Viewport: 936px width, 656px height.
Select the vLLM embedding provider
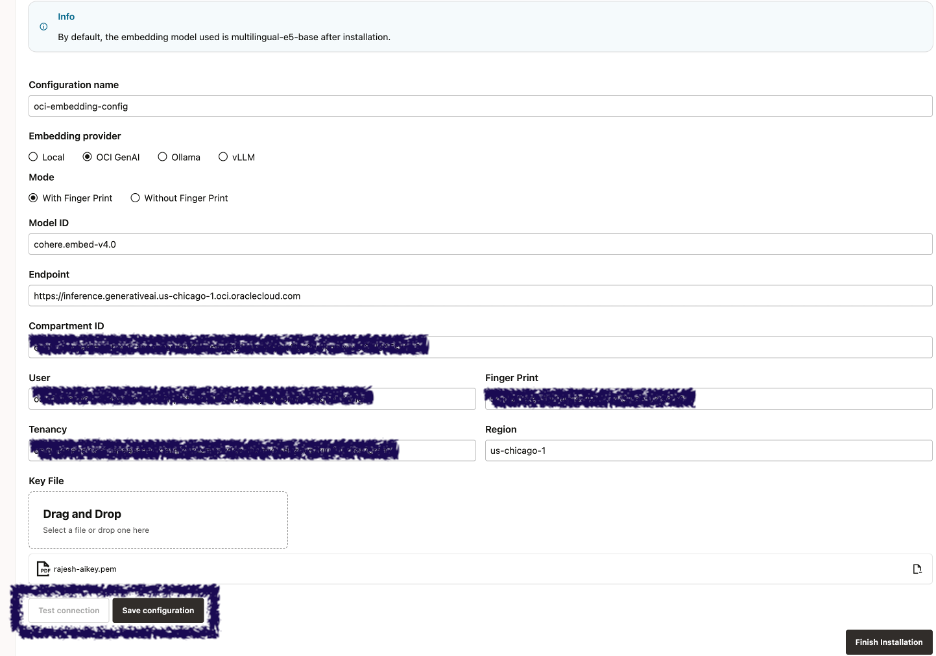pyautogui.click(x=222, y=157)
